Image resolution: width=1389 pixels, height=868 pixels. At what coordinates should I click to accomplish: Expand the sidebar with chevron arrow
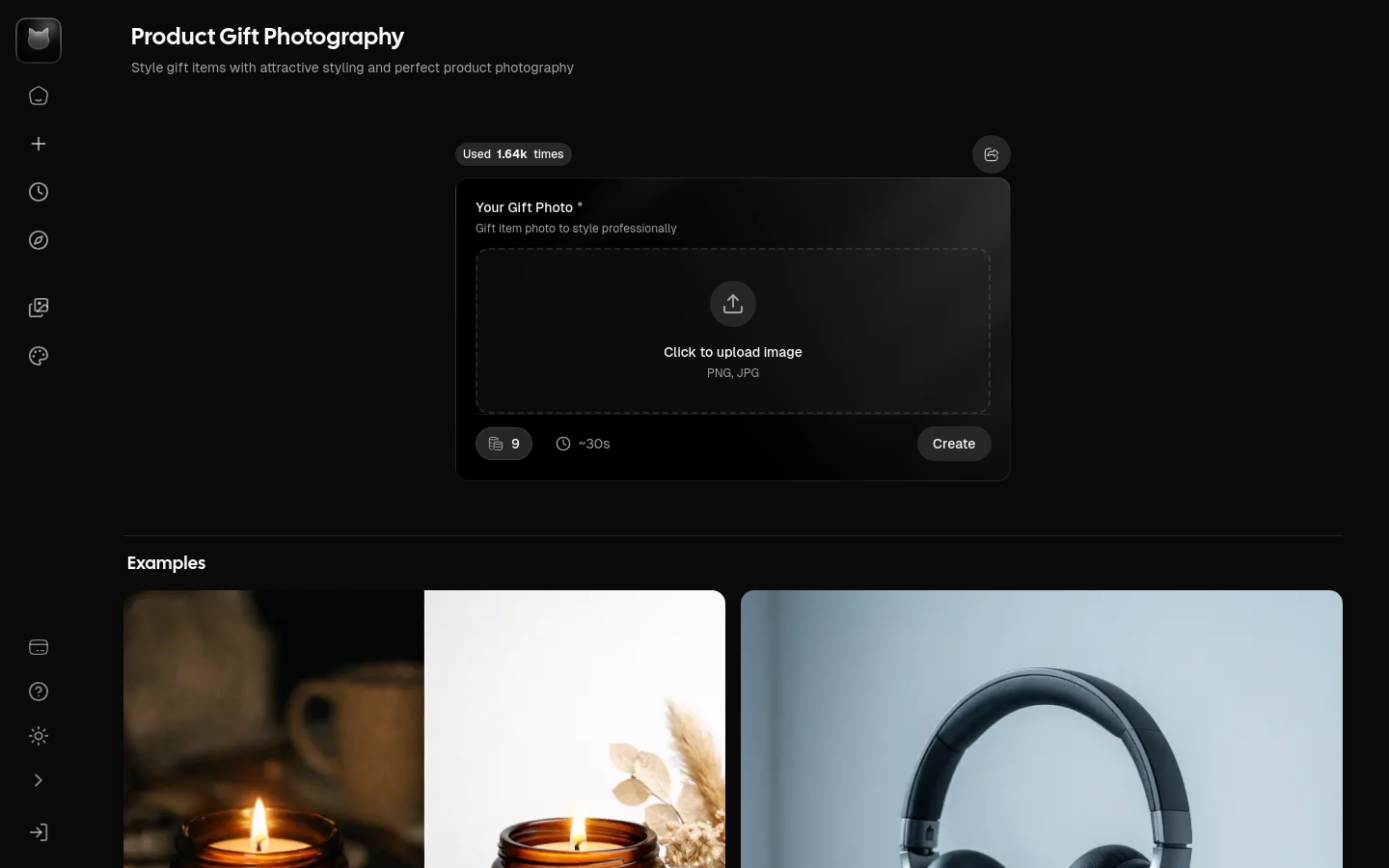point(39,780)
